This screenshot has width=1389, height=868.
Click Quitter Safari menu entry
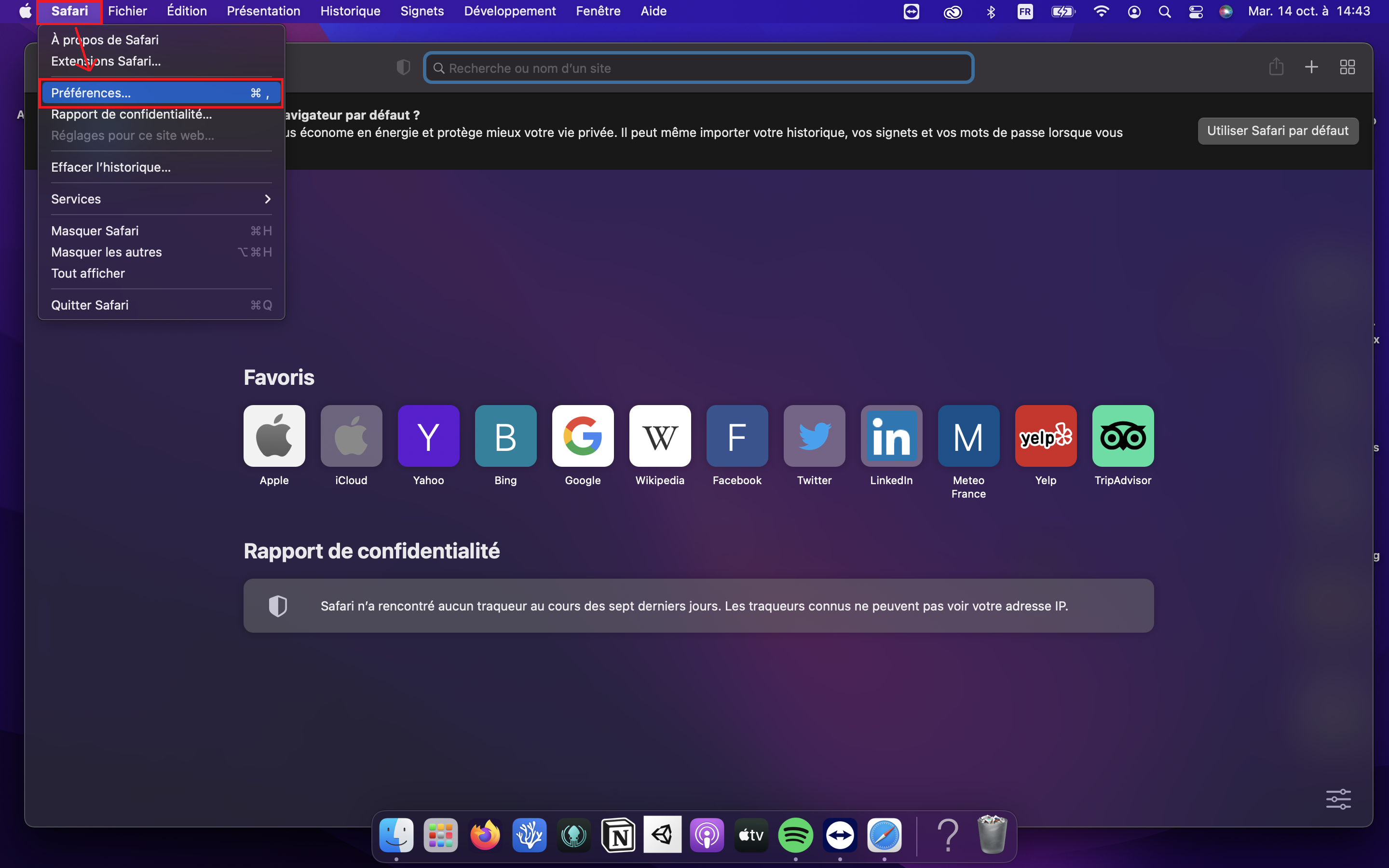(x=90, y=305)
